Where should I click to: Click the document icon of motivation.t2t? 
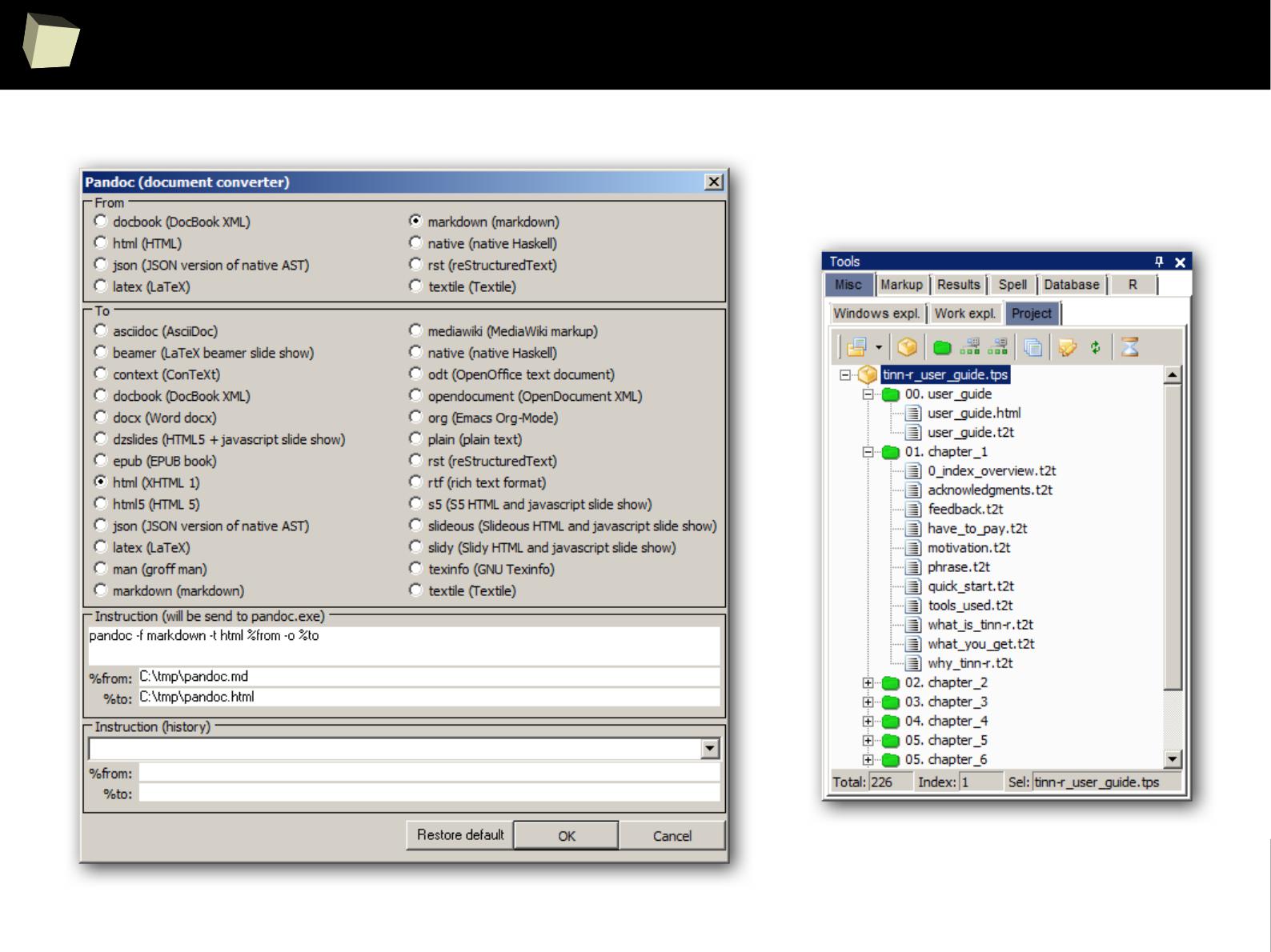(x=912, y=548)
